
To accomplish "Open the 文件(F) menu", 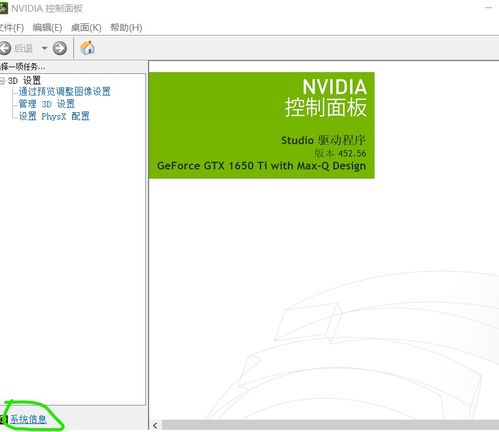I will [x=12, y=28].
